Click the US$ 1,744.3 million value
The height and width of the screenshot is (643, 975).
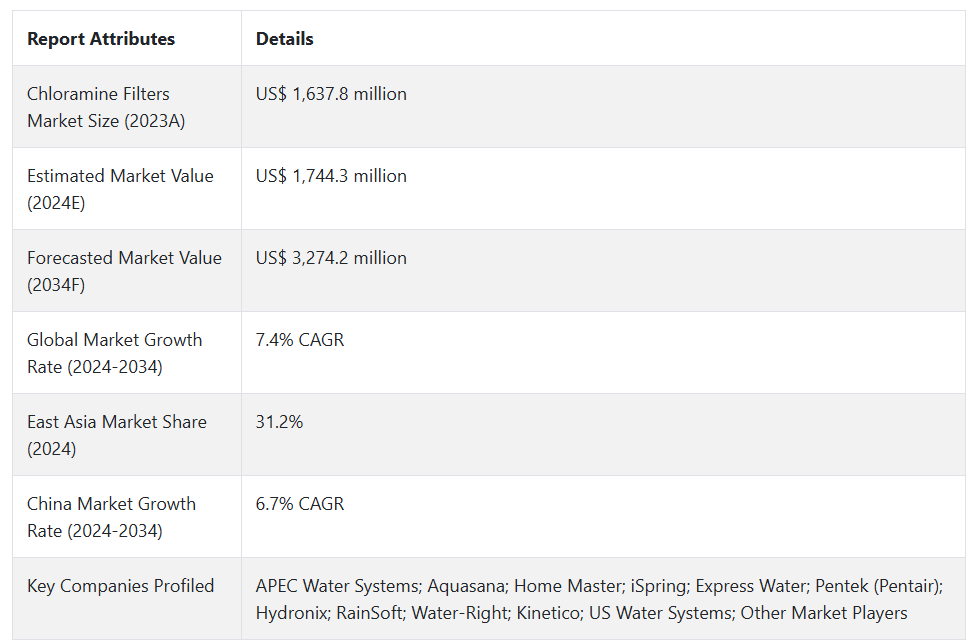pyautogui.click(x=331, y=176)
